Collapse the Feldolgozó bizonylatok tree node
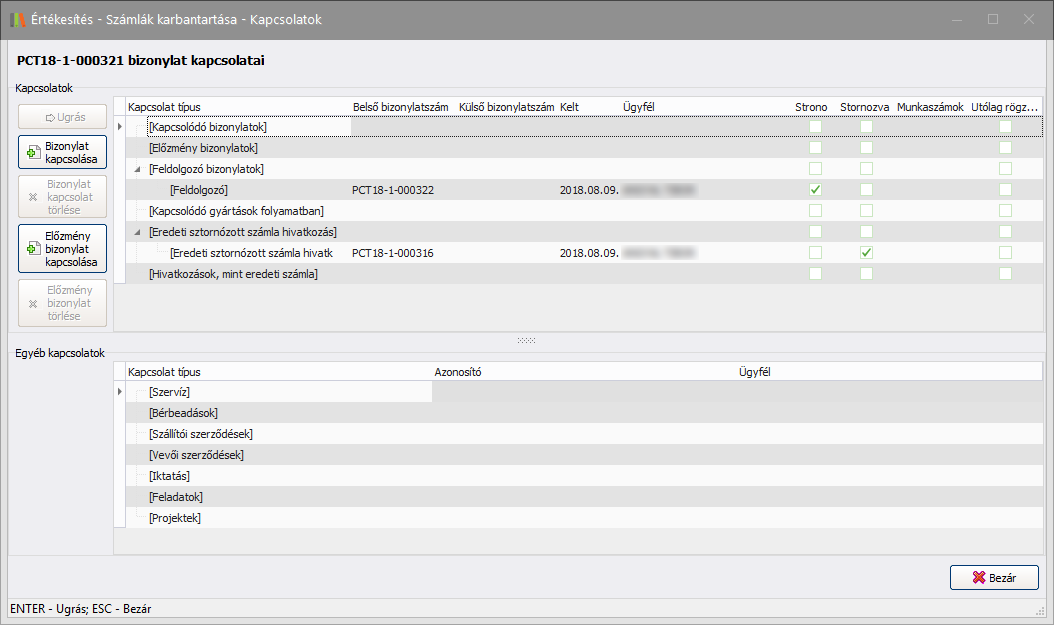 point(138,169)
